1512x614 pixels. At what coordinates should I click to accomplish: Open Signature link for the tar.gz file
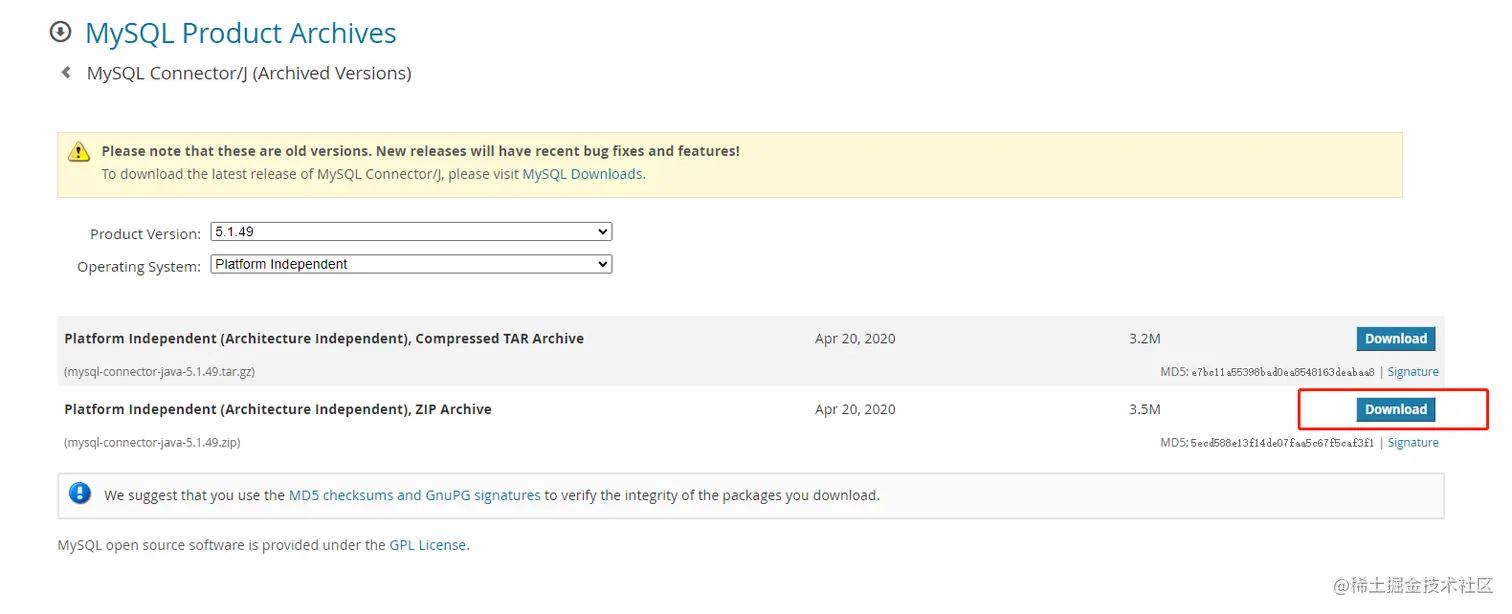[x=1413, y=371]
